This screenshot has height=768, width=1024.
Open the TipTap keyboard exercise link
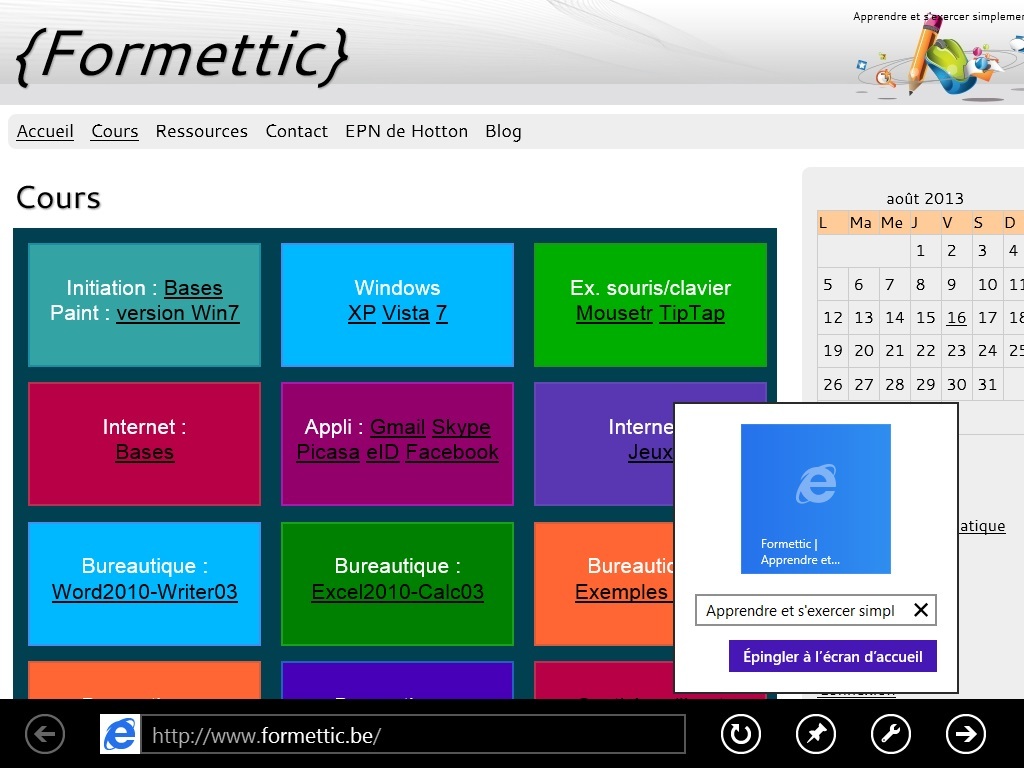(692, 313)
